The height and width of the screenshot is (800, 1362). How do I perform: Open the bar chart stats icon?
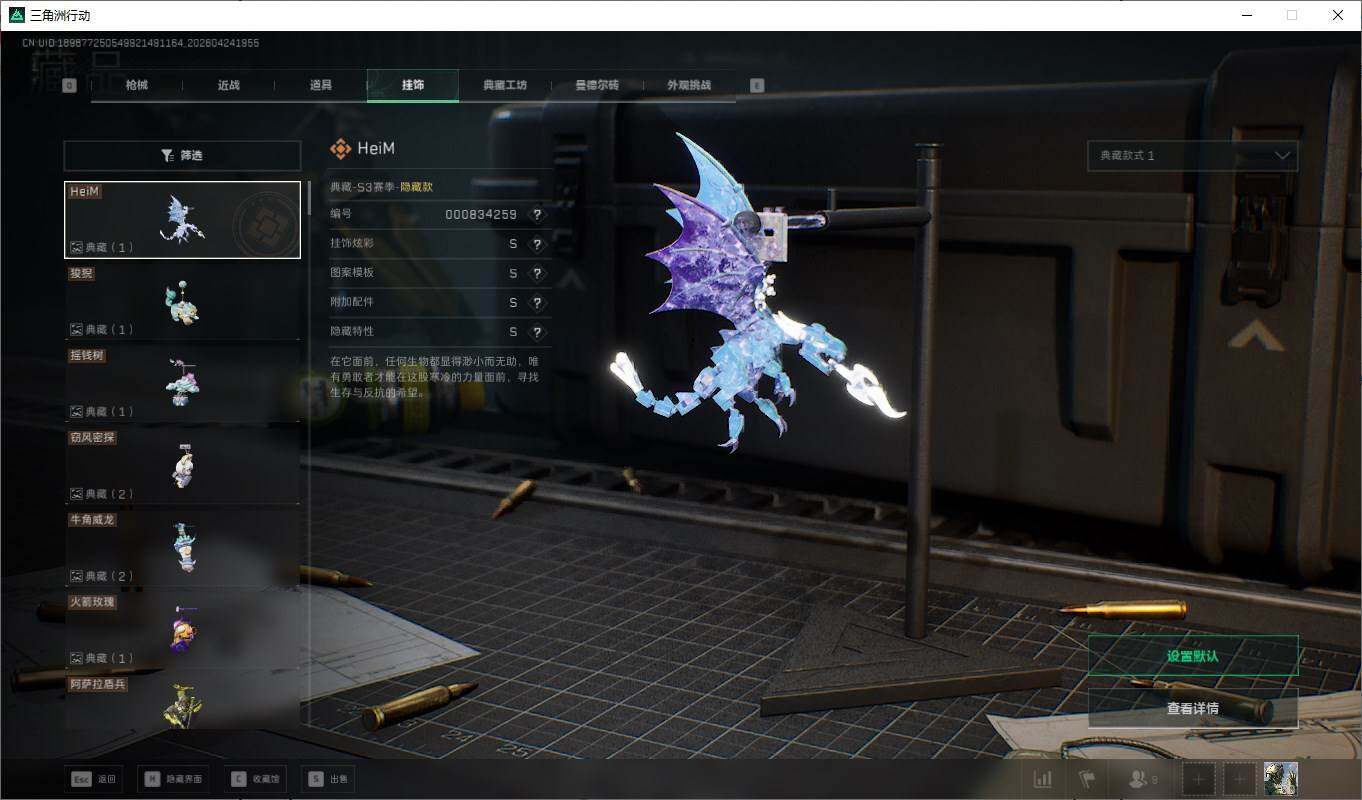1042,779
